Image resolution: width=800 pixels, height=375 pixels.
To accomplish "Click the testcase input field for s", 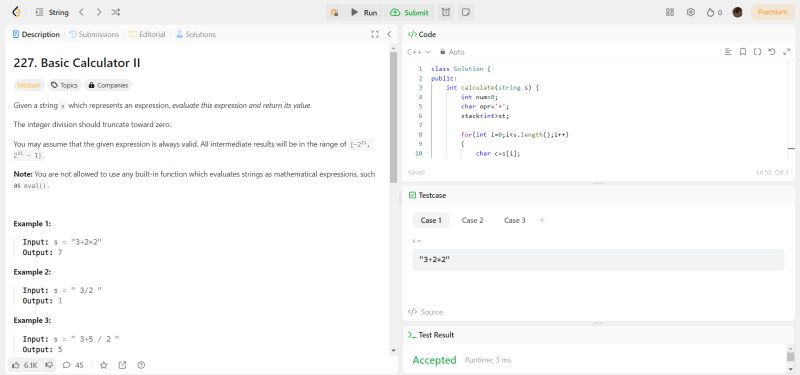I will tap(598, 260).
